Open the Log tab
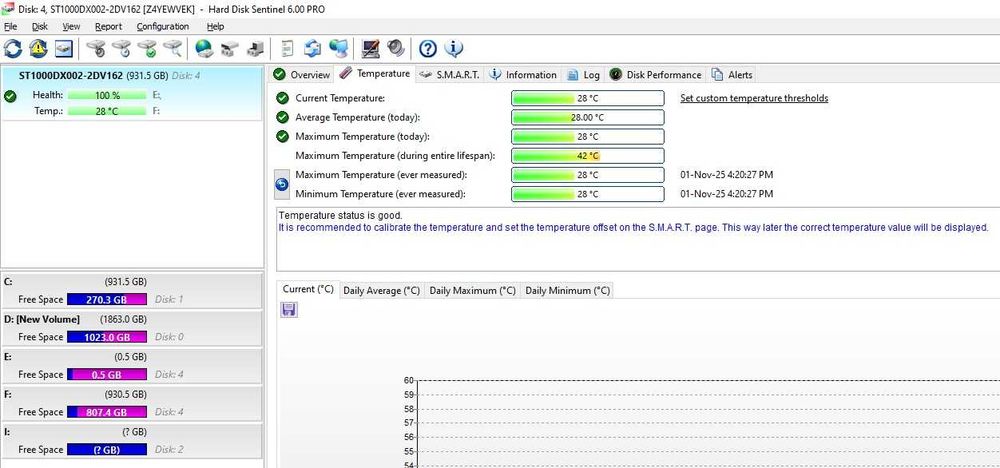The width and height of the screenshot is (1000, 468). 584,75
